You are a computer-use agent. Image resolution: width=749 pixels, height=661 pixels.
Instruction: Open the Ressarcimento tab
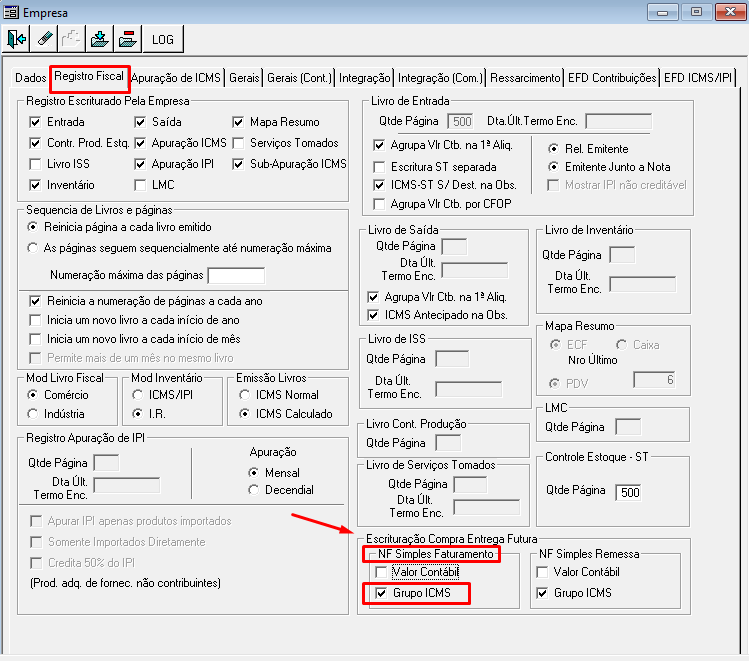(x=524, y=78)
